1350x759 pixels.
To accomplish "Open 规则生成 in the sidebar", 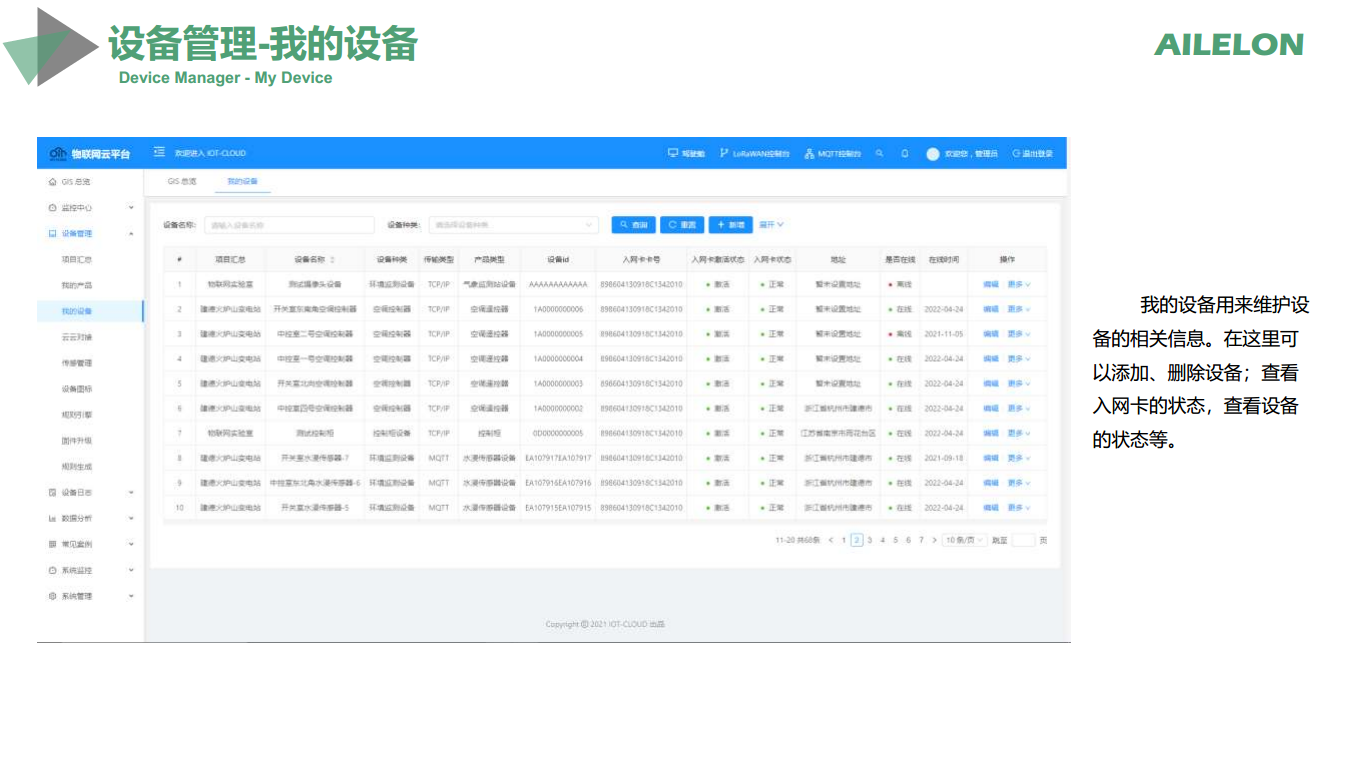I will [77, 467].
